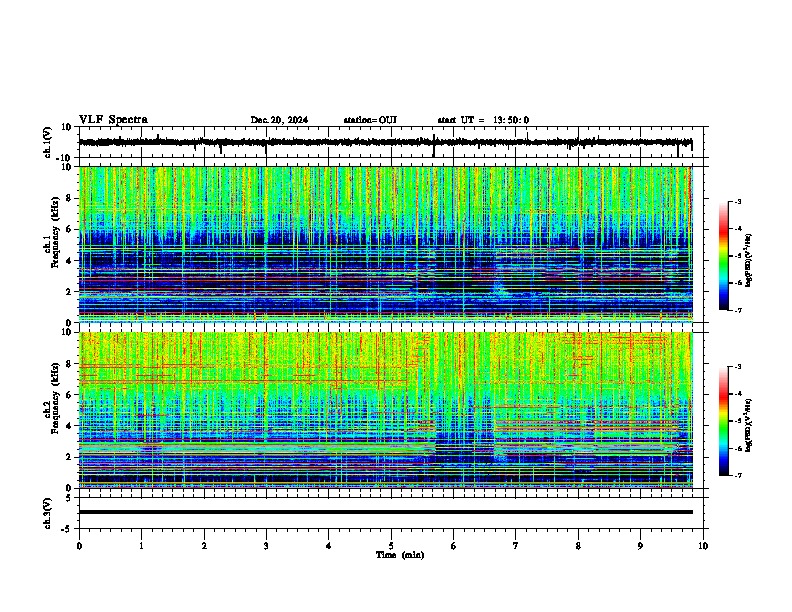
Task: Click the flat black ch.3 signal line
Action: pos(385,512)
